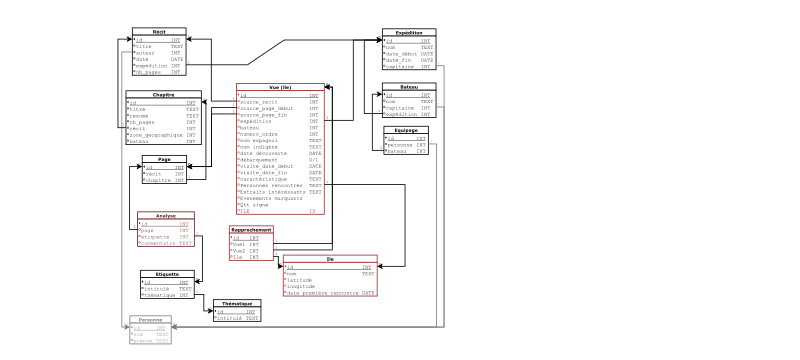Click the Page table title
The image size is (800, 360).
pos(164,159)
